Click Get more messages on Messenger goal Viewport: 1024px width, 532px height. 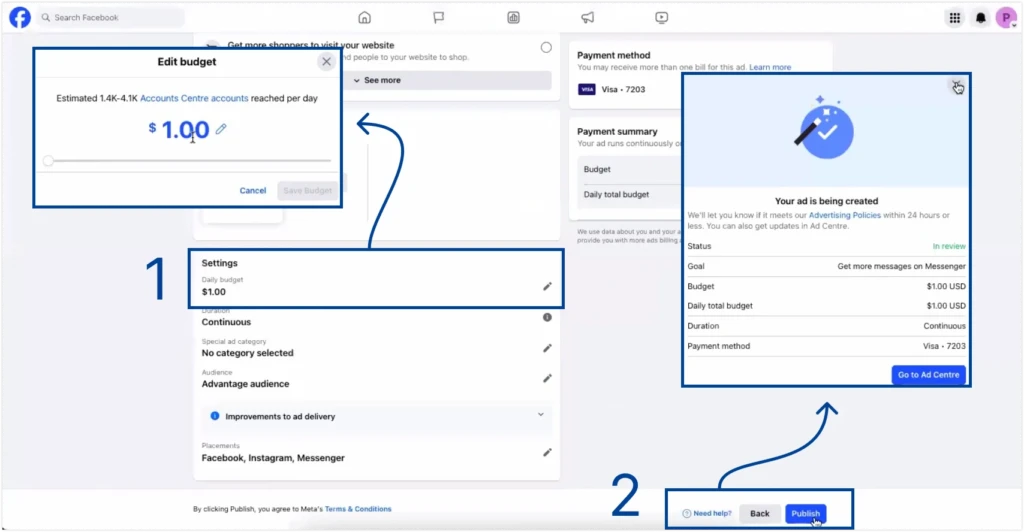pyautogui.click(x=901, y=266)
